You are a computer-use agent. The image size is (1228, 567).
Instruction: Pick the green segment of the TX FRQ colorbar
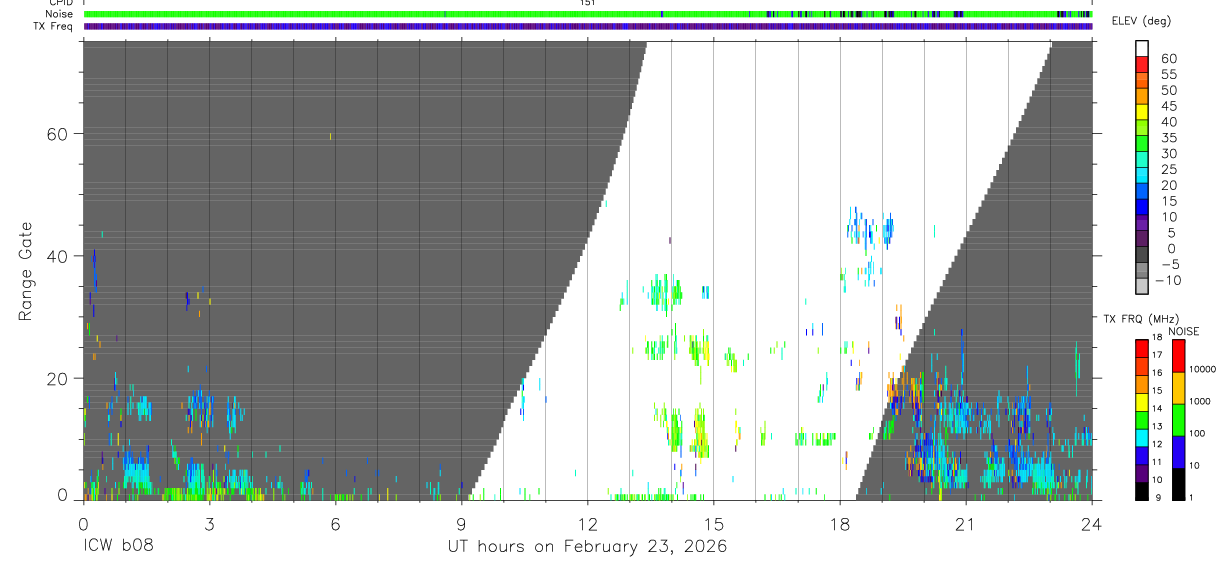pyautogui.click(x=1142, y=419)
